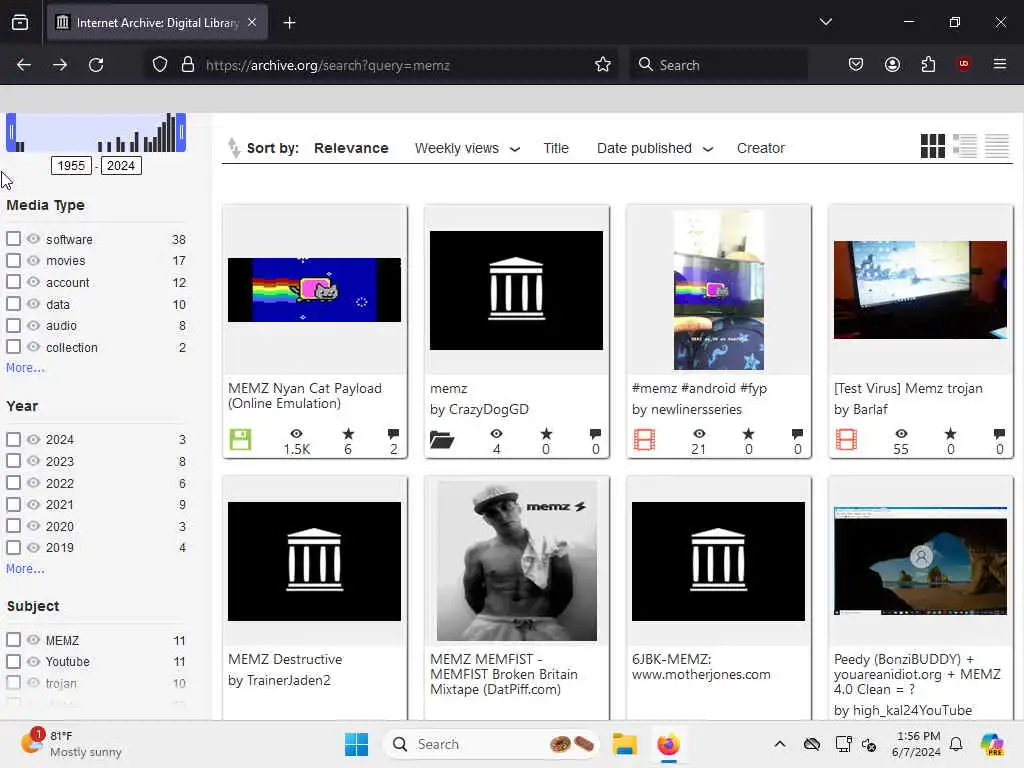Open [Test Virus] Memz trojan title

point(908,388)
